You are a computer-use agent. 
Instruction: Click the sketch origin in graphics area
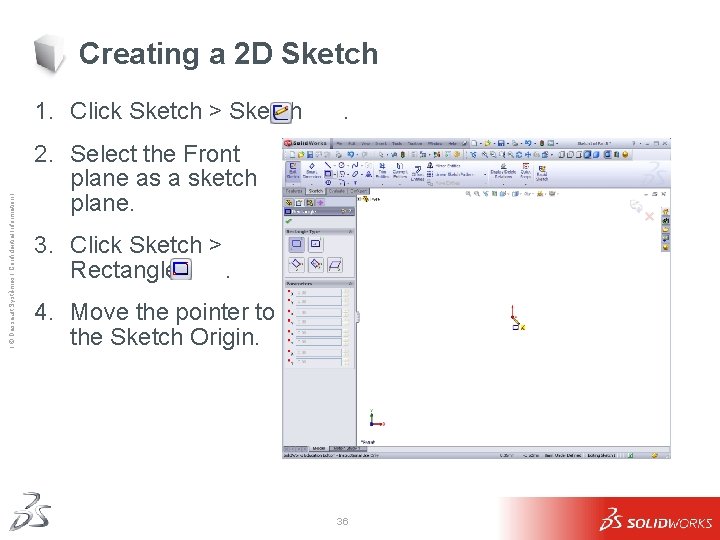(513, 317)
